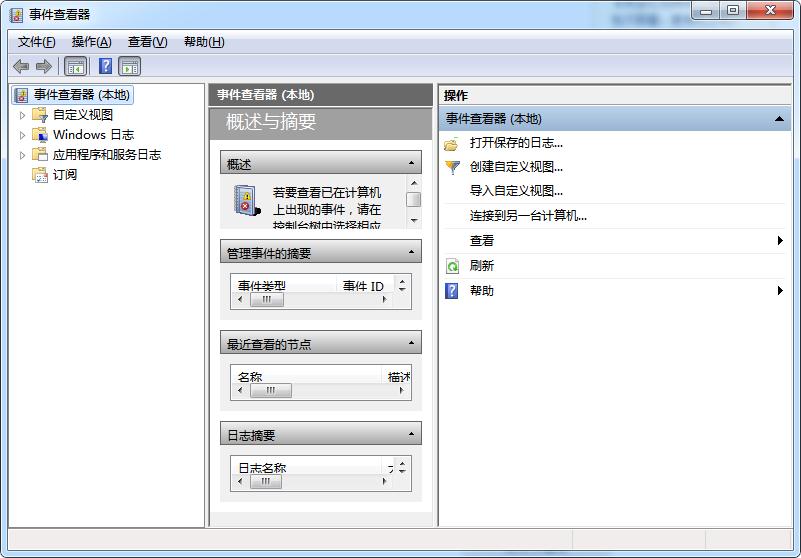Click the horizontal scrollbar thumb under 事件类型
This screenshot has height=558, width=801.
tap(267, 300)
